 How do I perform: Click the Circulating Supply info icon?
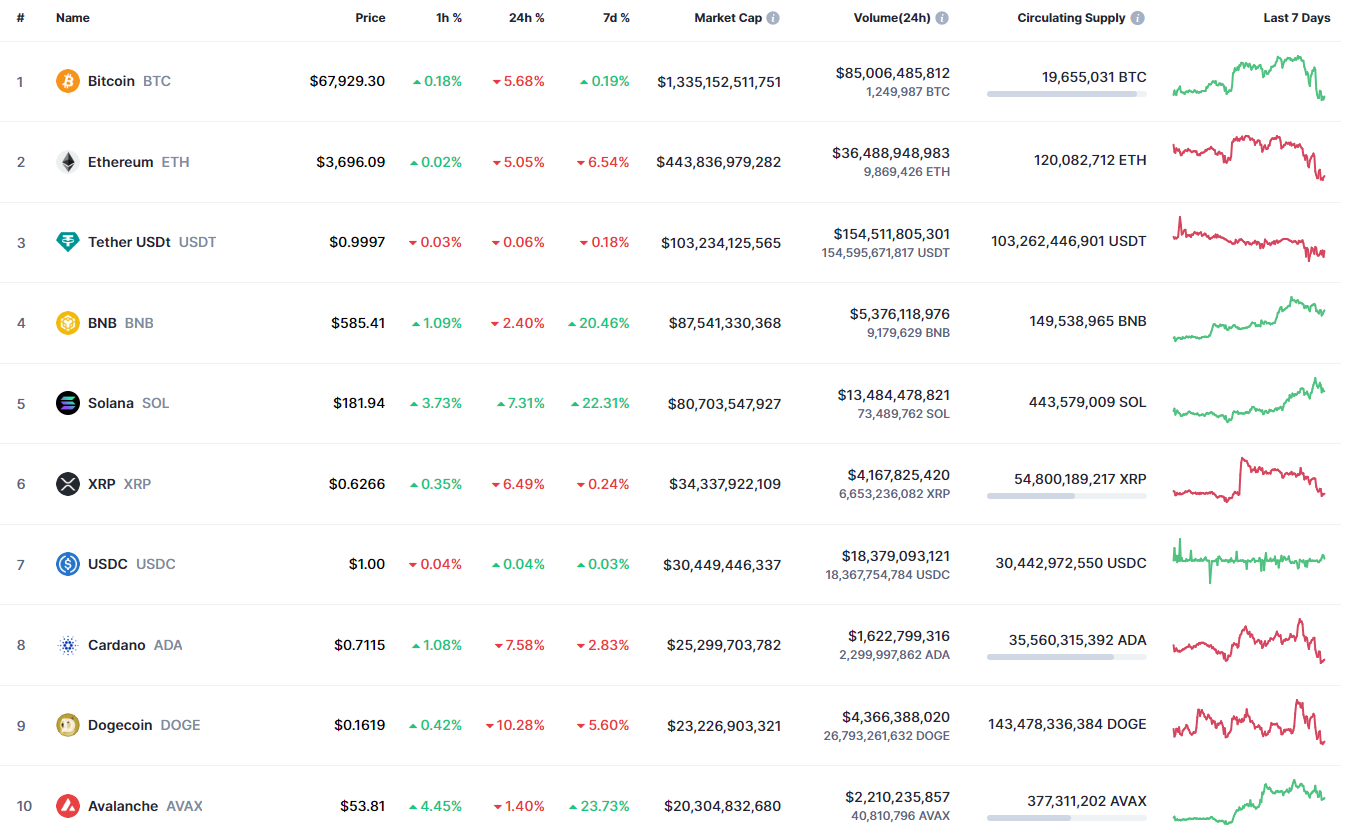point(1138,18)
